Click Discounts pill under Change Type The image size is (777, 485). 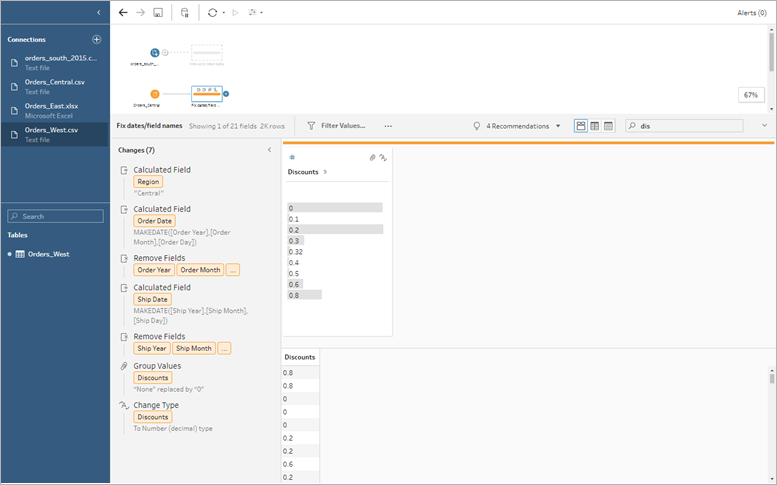click(153, 417)
